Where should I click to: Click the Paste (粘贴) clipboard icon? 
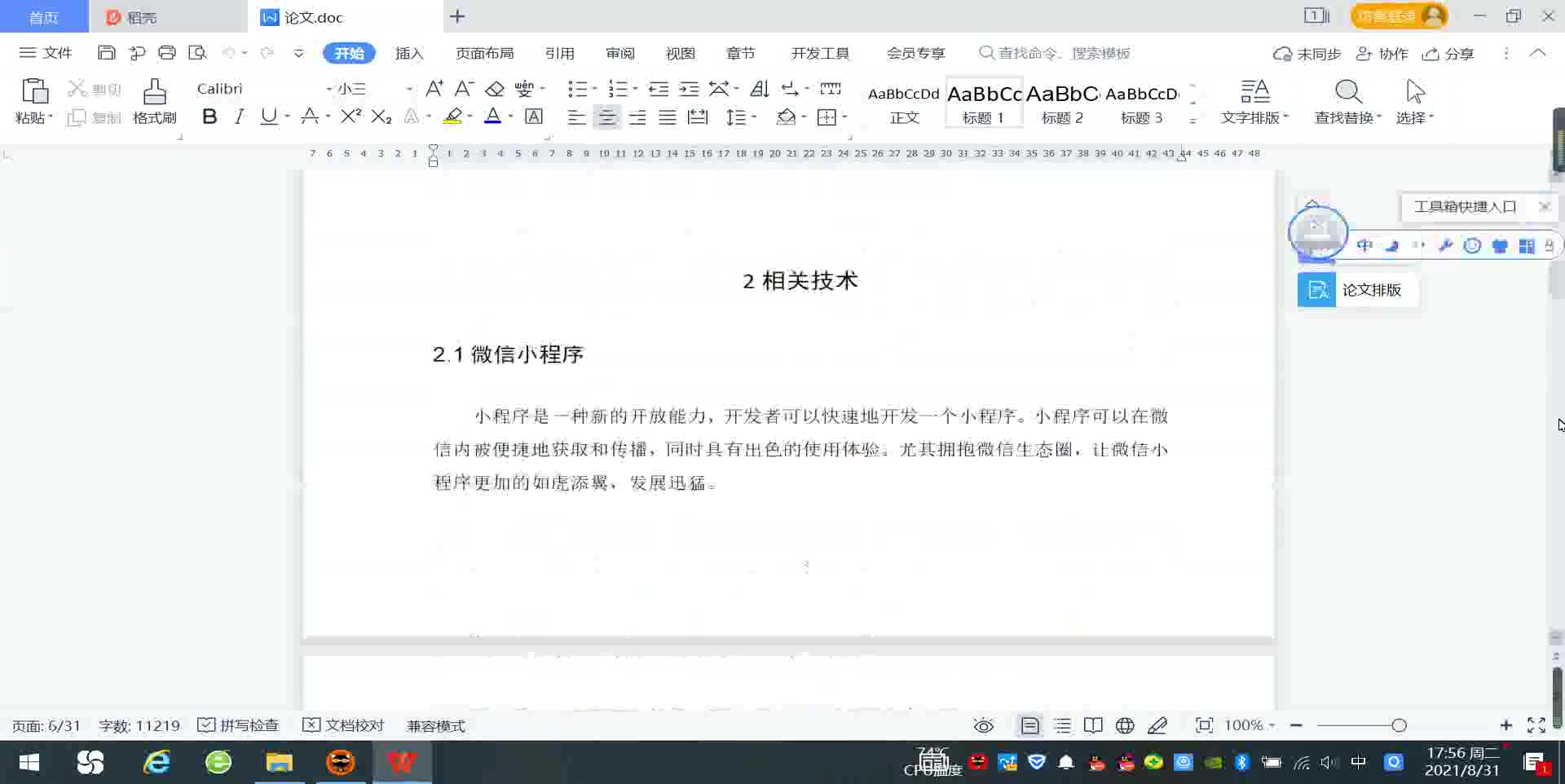click(34, 90)
